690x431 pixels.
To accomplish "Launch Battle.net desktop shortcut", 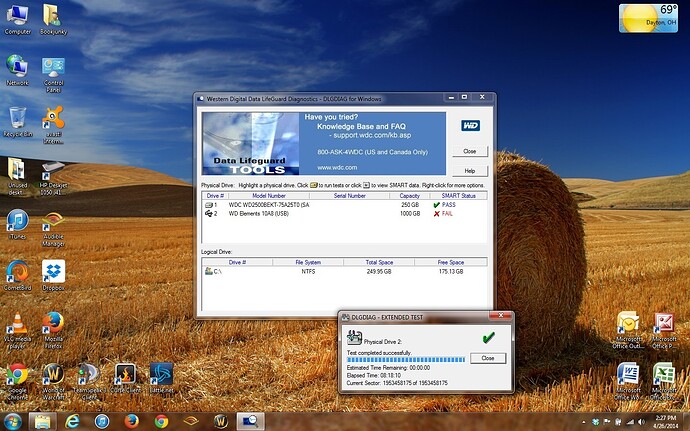I will [161, 379].
